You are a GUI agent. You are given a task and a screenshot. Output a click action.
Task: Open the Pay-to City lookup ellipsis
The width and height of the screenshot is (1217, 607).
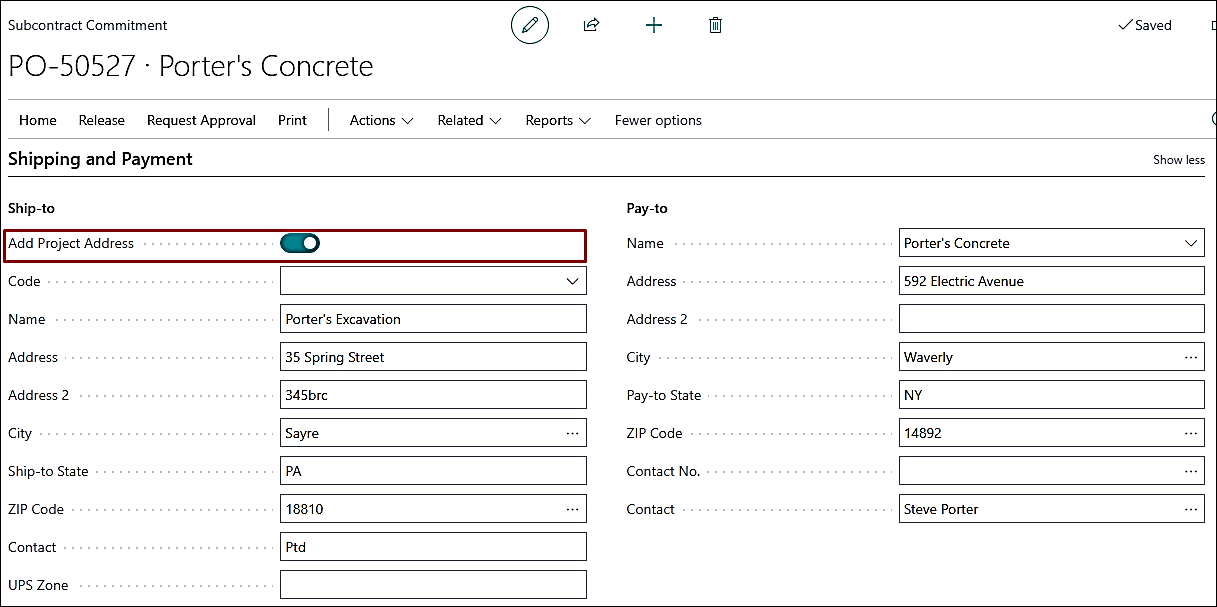pos(1190,357)
